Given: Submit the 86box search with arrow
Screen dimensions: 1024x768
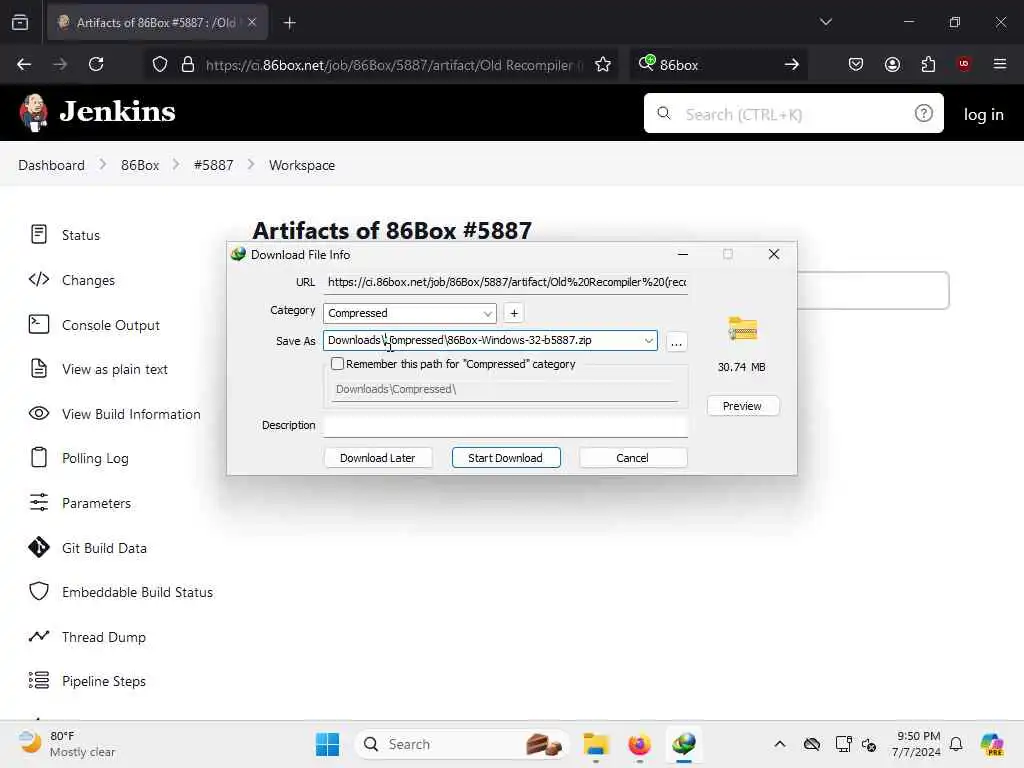Looking at the screenshot, I should coord(792,64).
